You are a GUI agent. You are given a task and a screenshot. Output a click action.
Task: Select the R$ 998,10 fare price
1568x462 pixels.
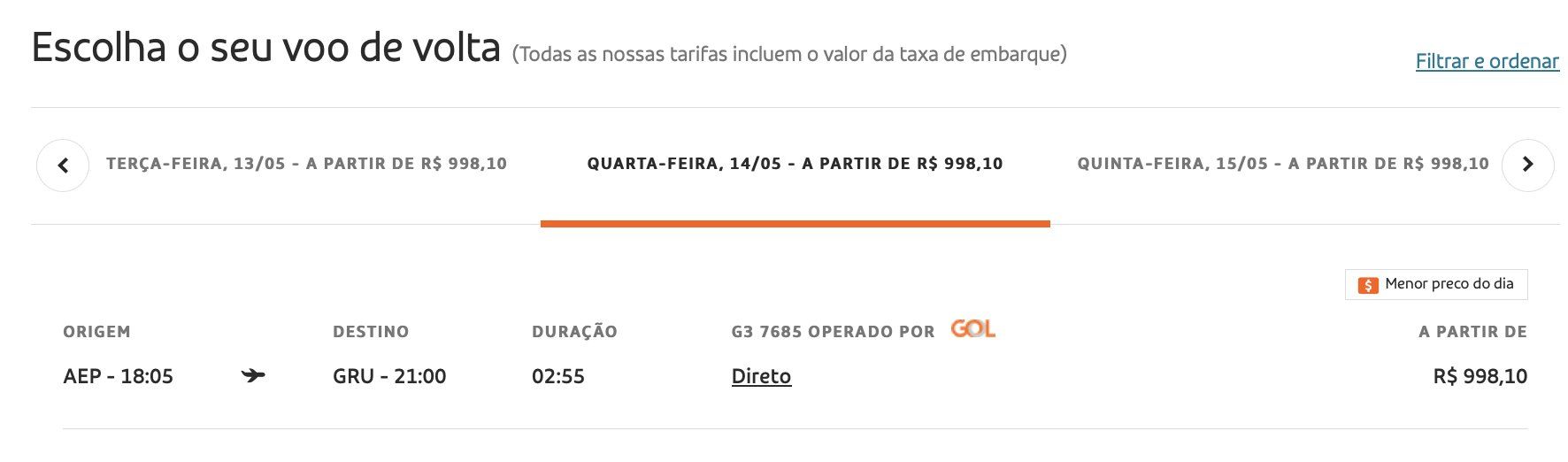(x=1480, y=376)
